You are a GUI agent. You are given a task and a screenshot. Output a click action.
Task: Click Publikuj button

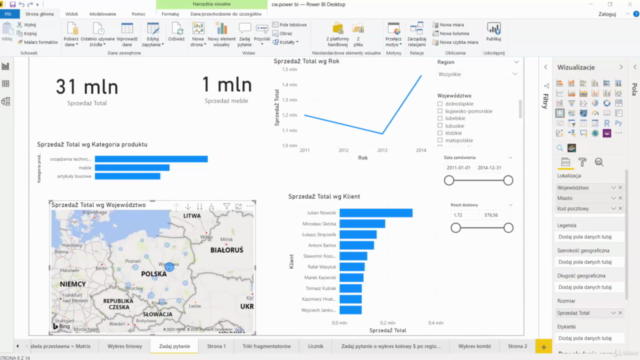click(493, 32)
